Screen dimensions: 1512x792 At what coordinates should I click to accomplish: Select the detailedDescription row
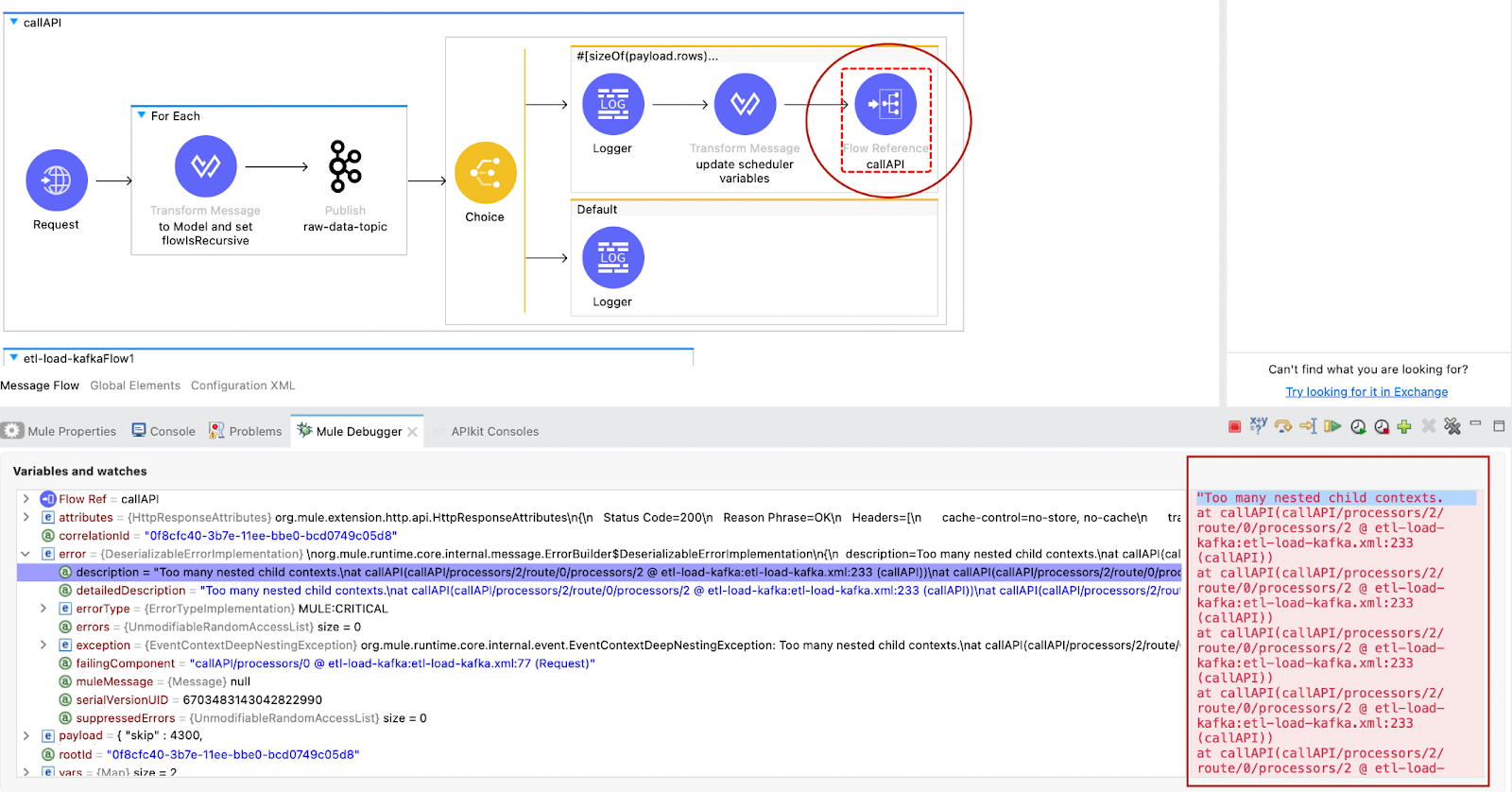[599, 591]
